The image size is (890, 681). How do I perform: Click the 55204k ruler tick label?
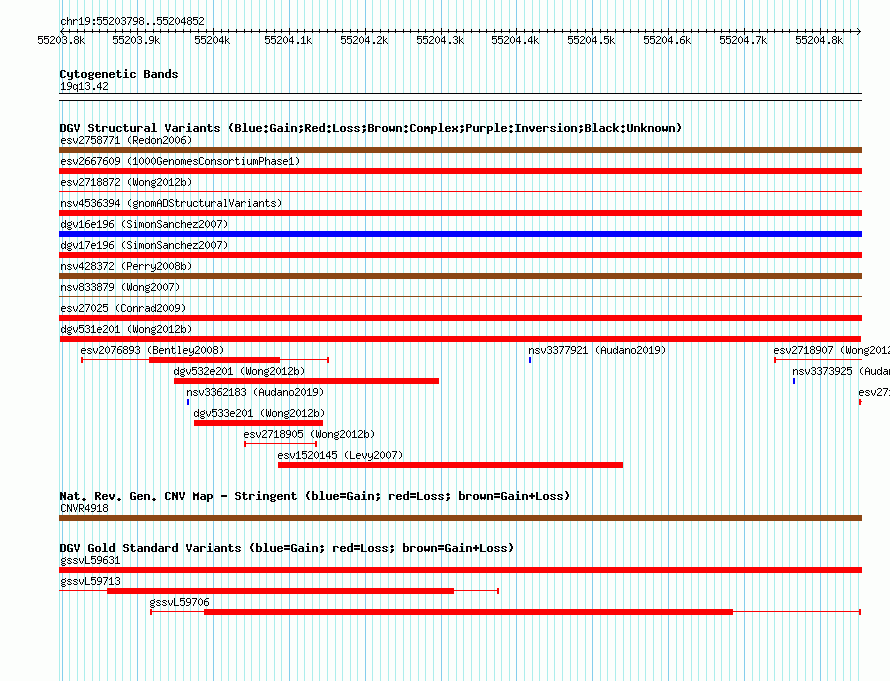[212, 40]
